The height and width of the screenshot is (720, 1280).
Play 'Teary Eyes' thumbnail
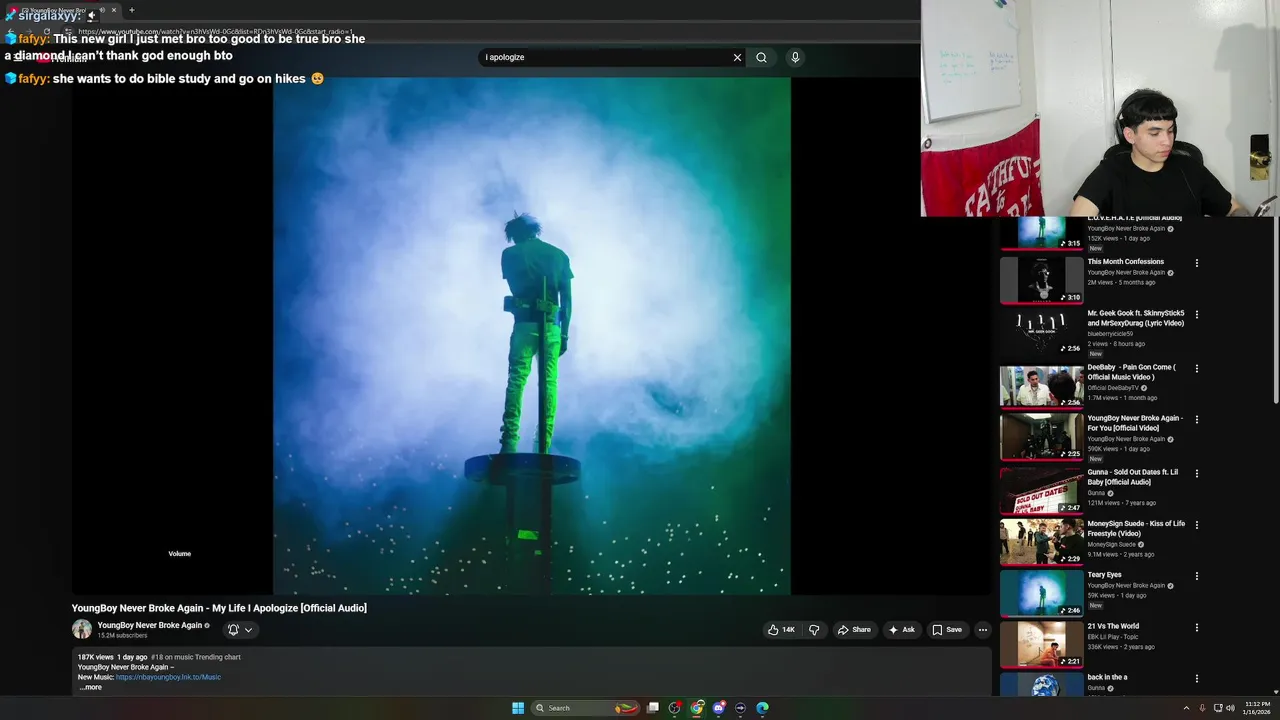[x=1042, y=593]
